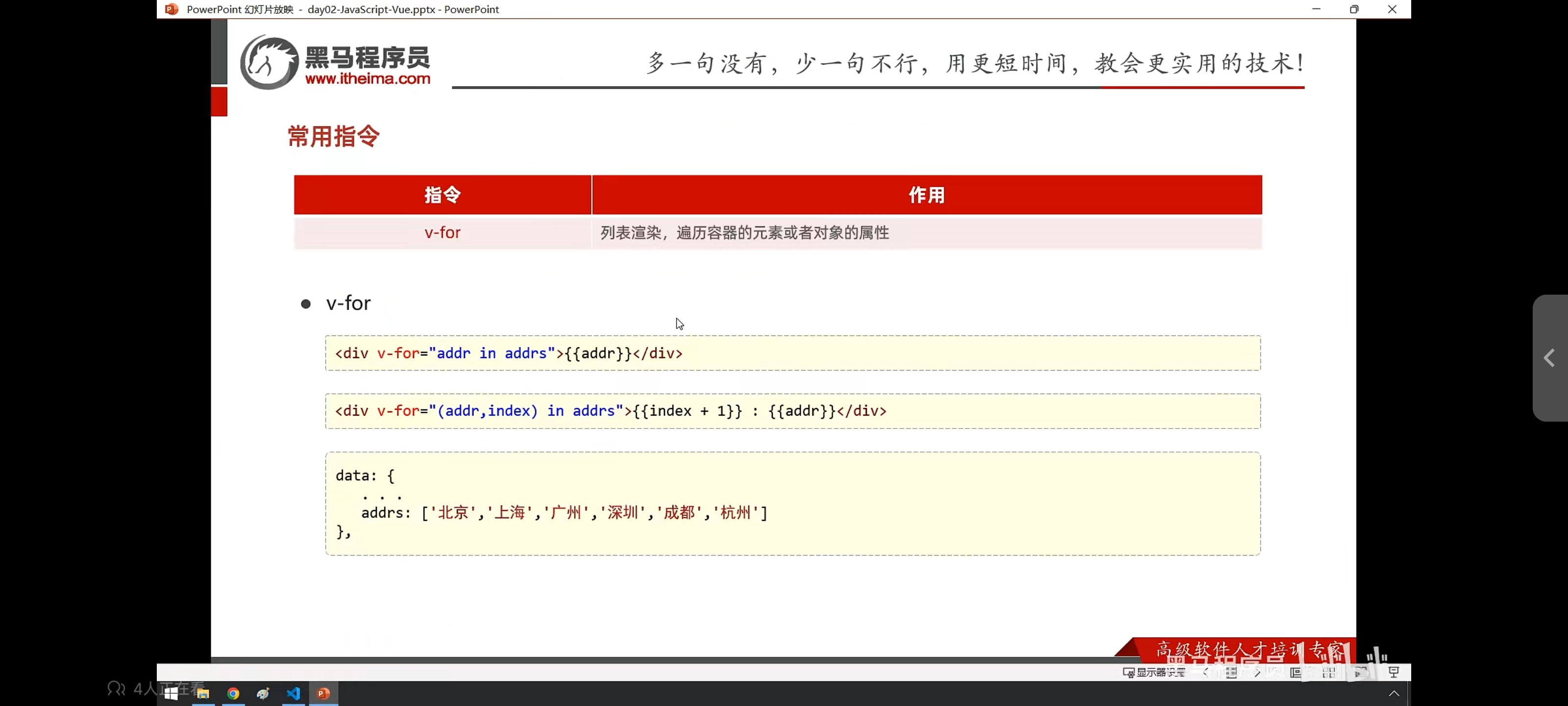This screenshot has height=706, width=1568.
Task: Click the slogan text '多一句没有'
Action: pos(706,63)
